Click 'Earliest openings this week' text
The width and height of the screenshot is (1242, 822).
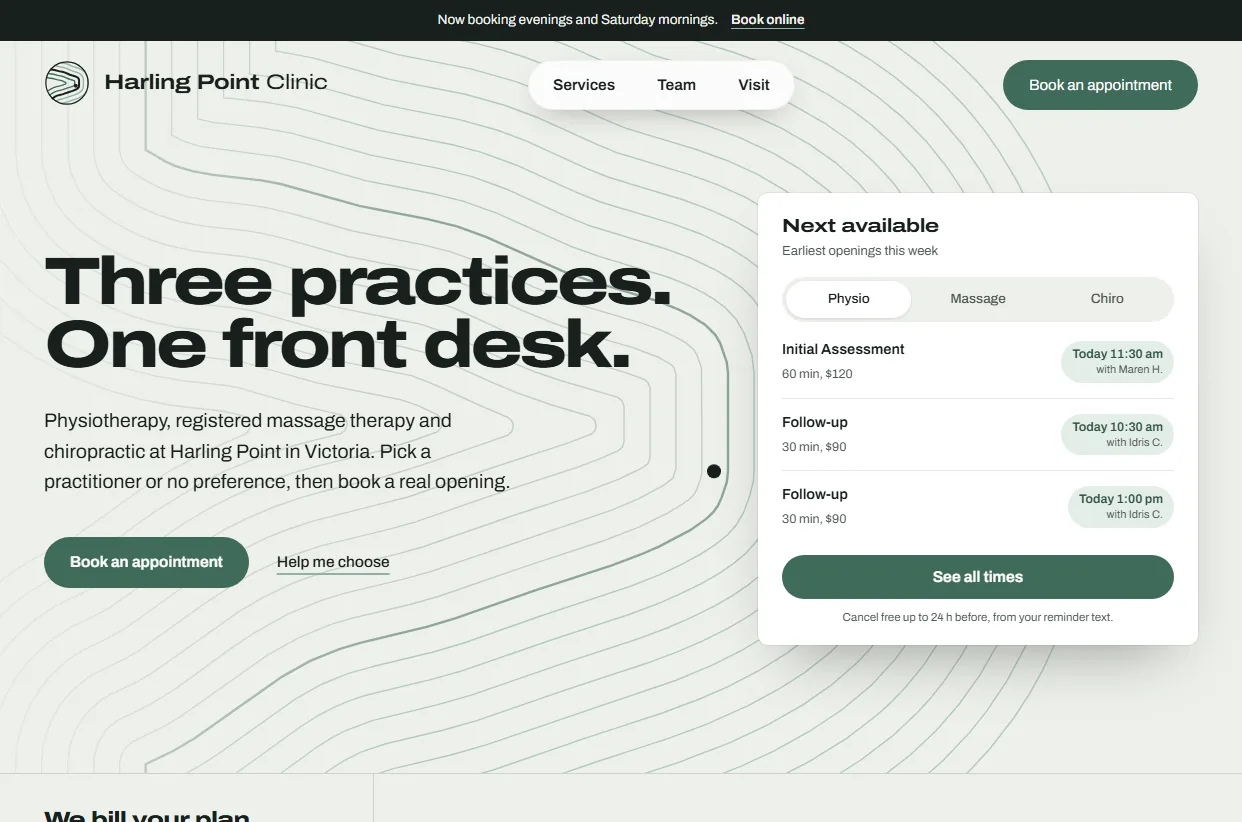coord(860,251)
